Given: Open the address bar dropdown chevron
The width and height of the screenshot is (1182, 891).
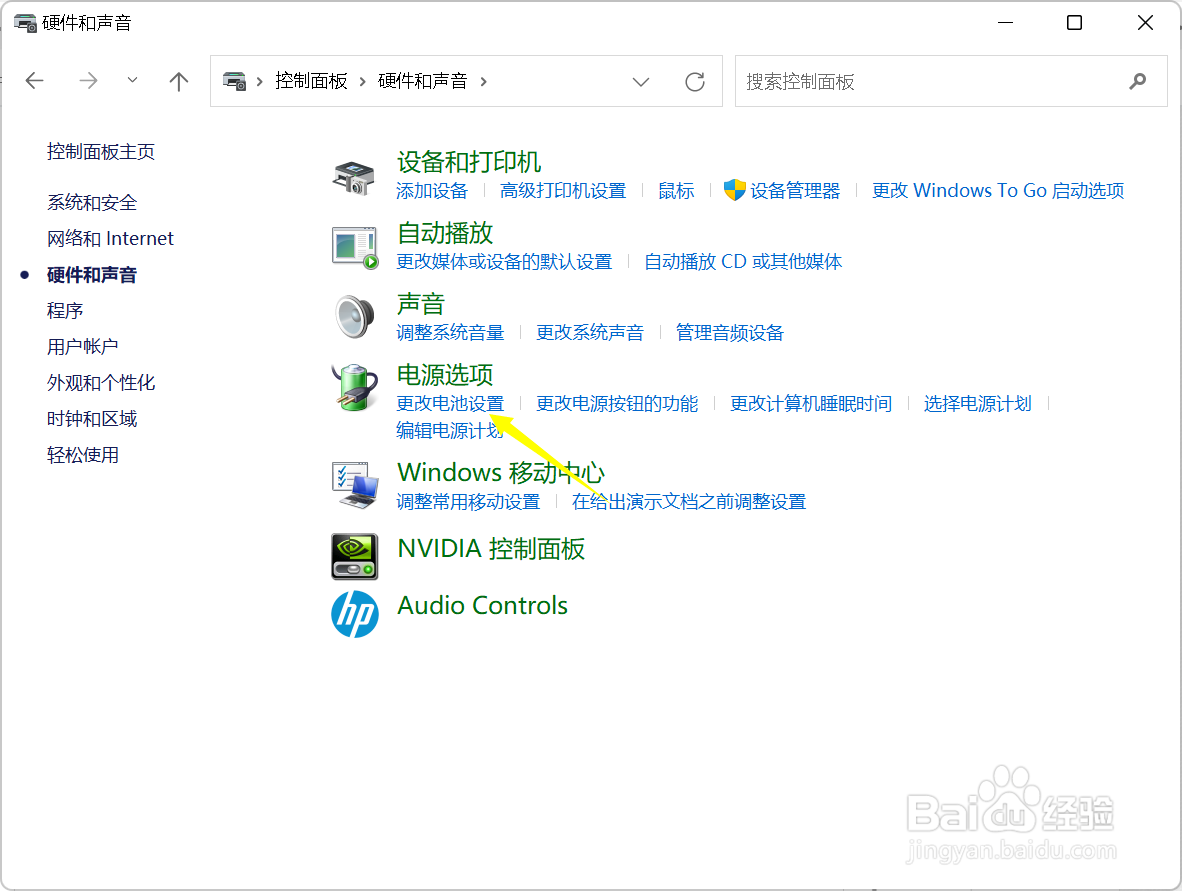Looking at the screenshot, I should pyautogui.click(x=640, y=81).
